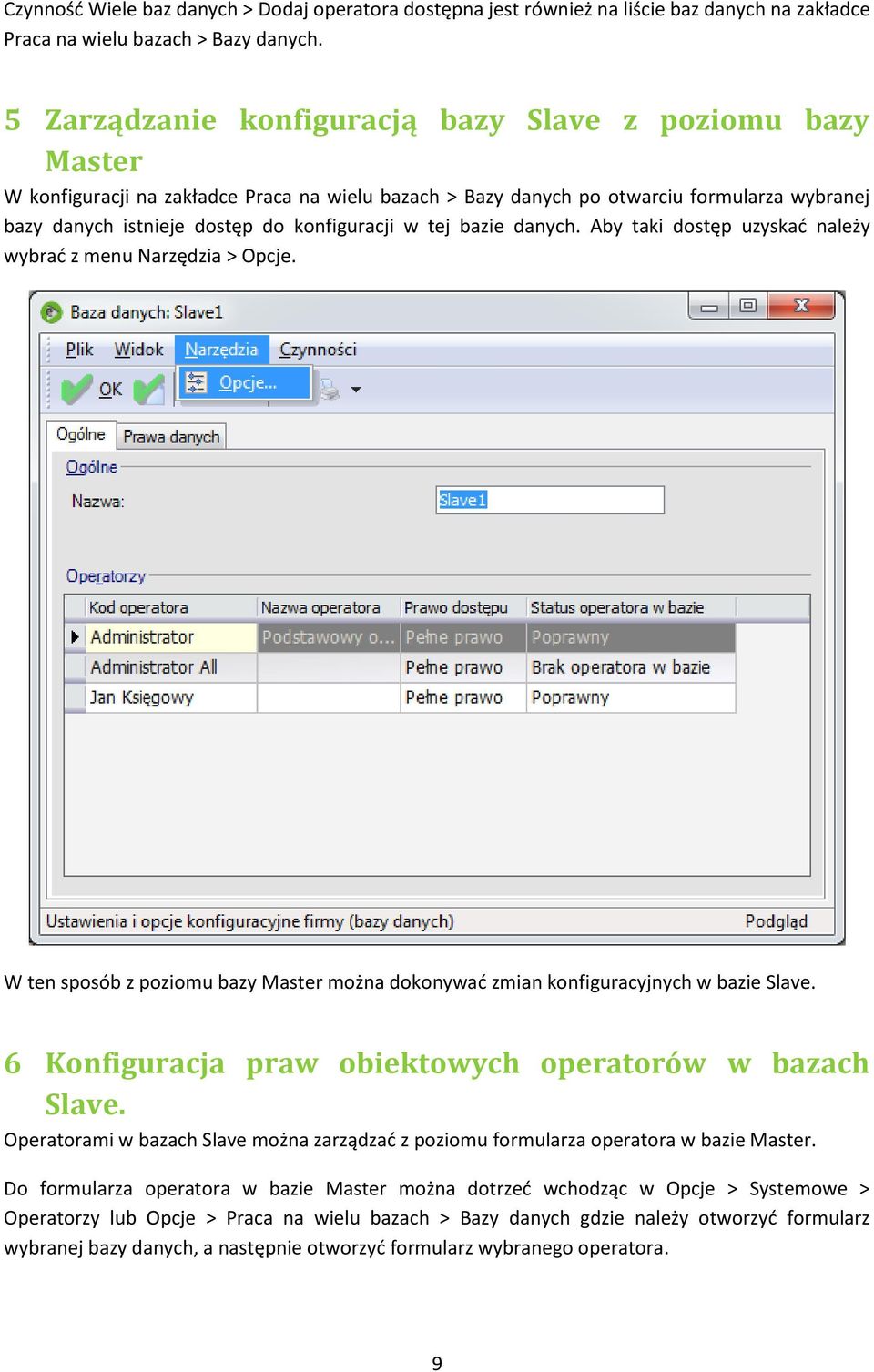Maximize the Baza danych: Slave1 window
This screenshot has height=1372, width=874.
pos(747,306)
